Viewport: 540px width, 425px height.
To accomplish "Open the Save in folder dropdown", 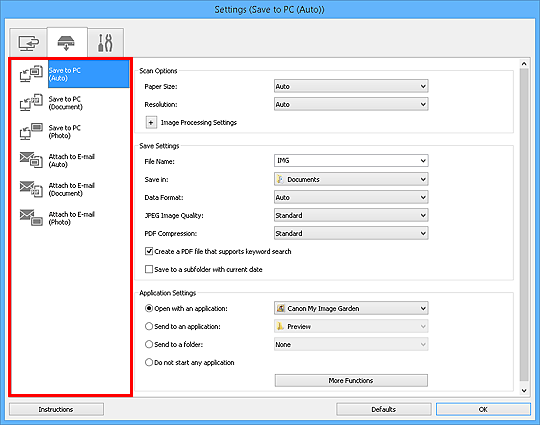I will [351, 179].
